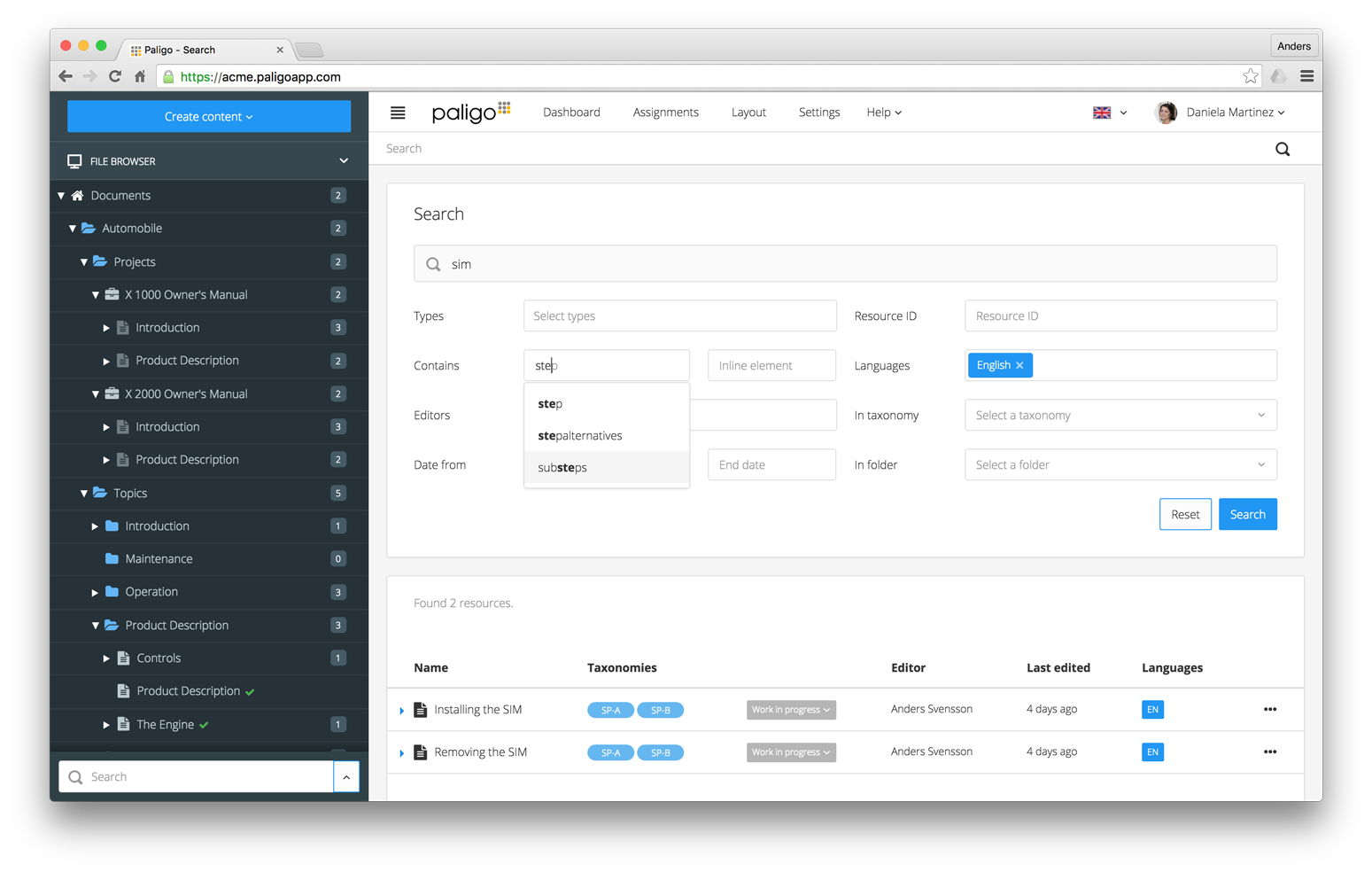Image resolution: width=1372 pixels, height=872 pixels.
Task: Click the magnifier icon in top search bar
Action: pyautogui.click(x=1282, y=149)
